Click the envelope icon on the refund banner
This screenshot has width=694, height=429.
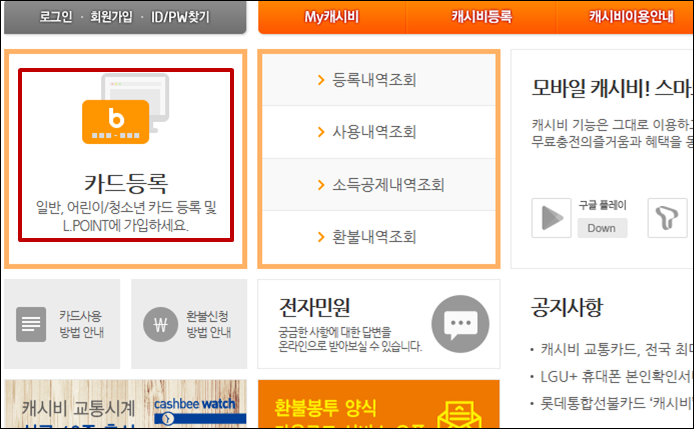pyautogui.click(x=459, y=415)
